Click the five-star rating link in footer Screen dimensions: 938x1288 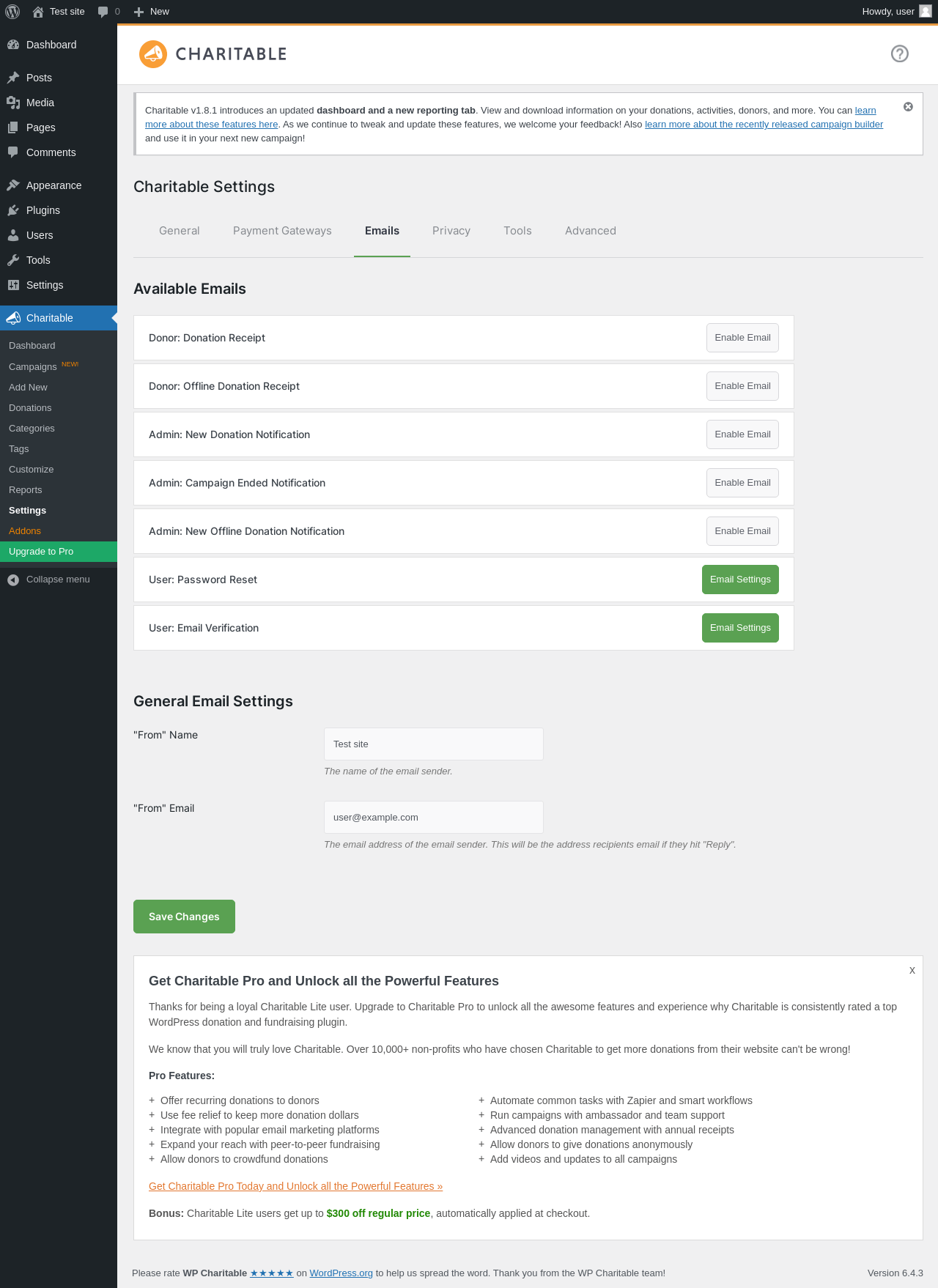[272, 1273]
